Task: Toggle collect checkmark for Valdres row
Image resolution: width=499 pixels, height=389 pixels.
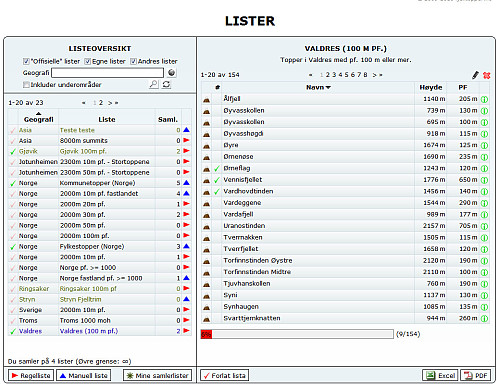Action: pyautogui.click(x=13, y=332)
